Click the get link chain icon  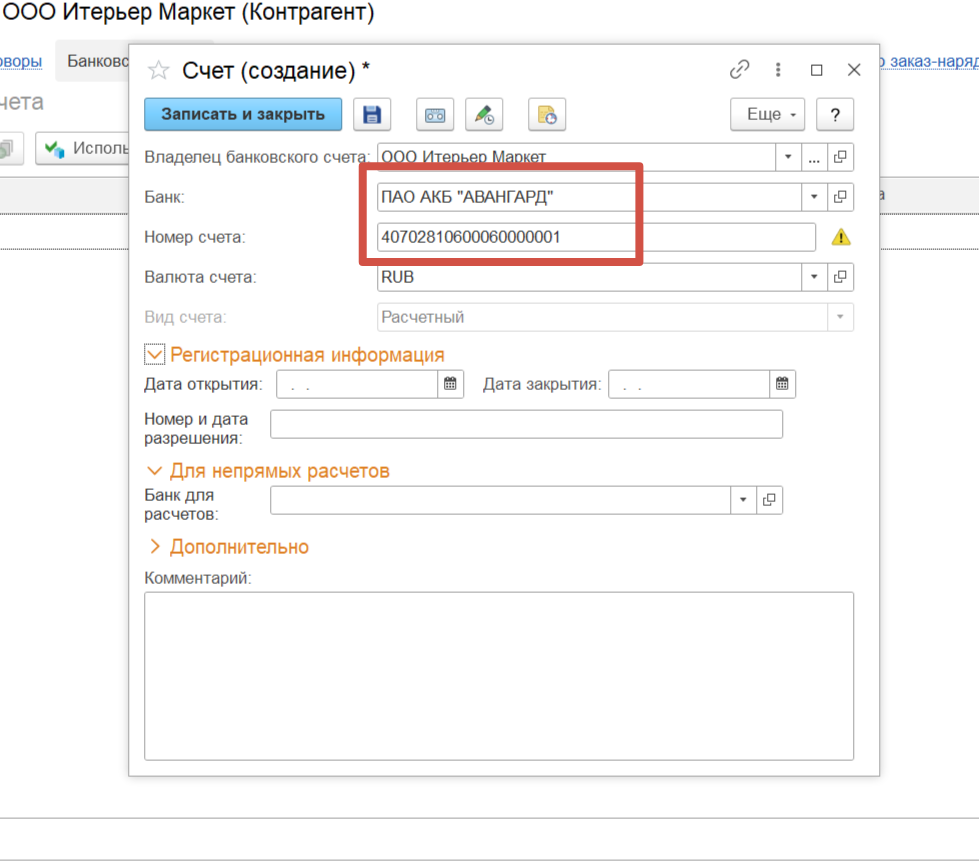click(x=740, y=70)
